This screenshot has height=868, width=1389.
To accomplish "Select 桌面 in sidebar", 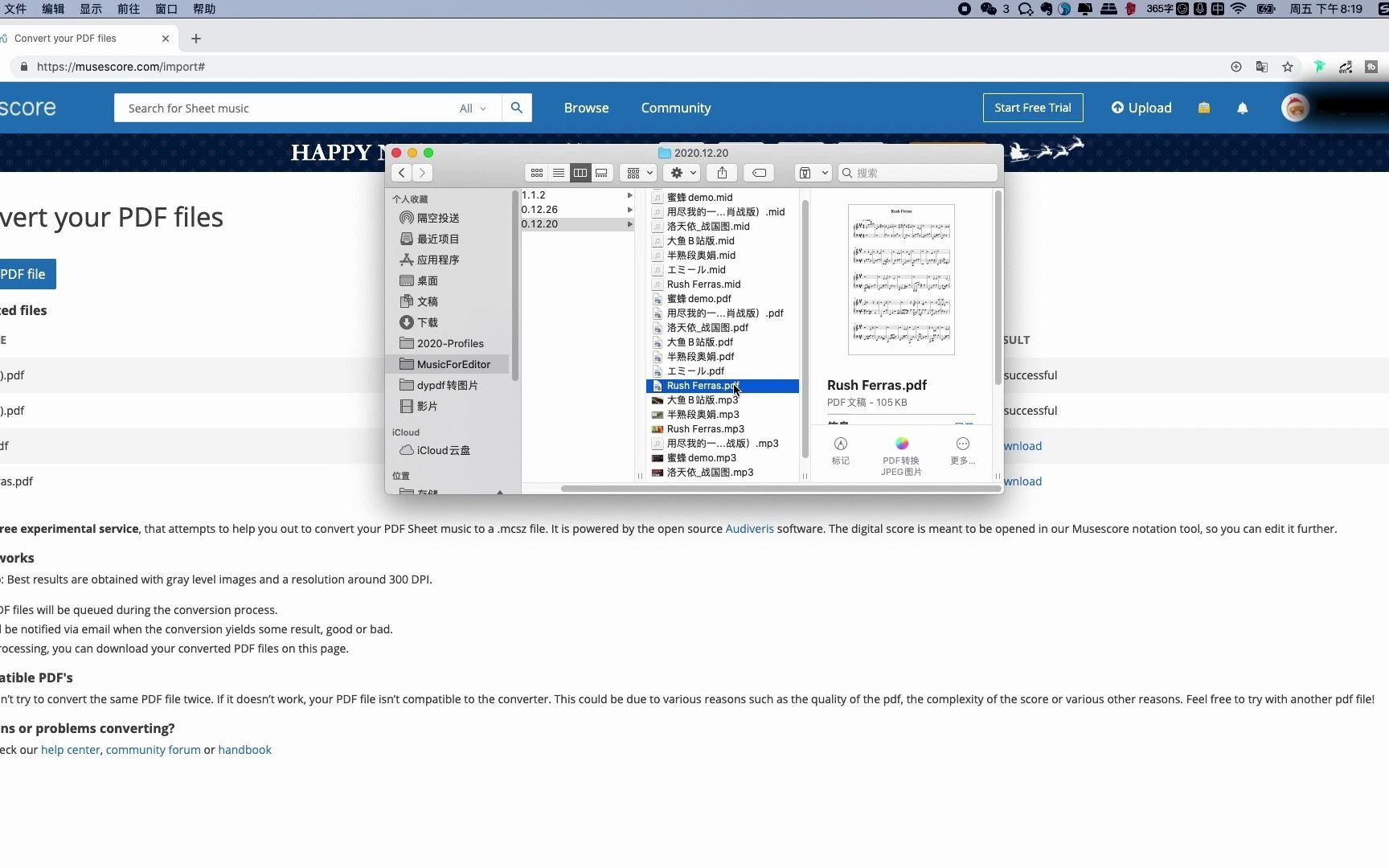I will [428, 280].
